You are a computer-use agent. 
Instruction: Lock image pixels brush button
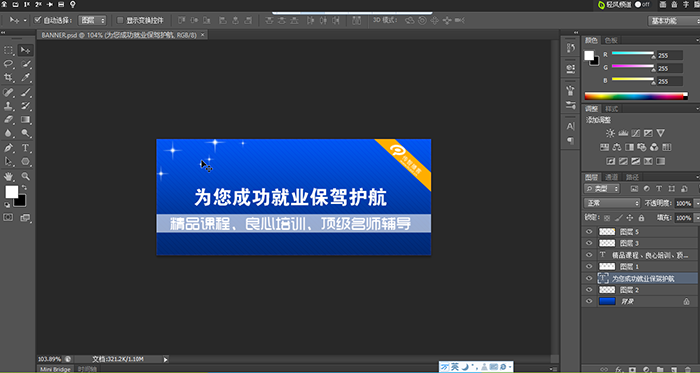pos(618,218)
